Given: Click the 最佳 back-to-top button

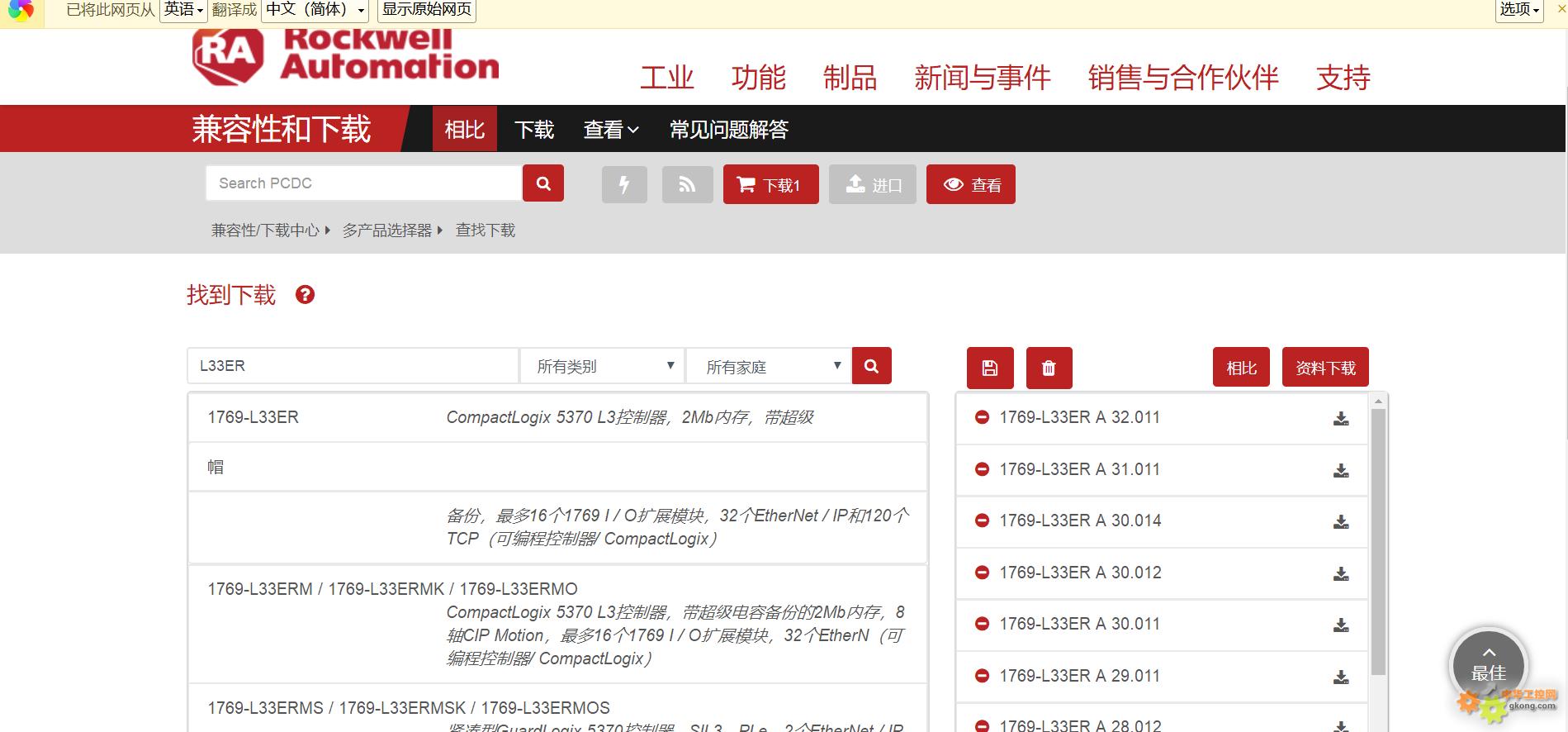Looking at the screenshot, I should pyautogui.click(x=1489, y=666).
